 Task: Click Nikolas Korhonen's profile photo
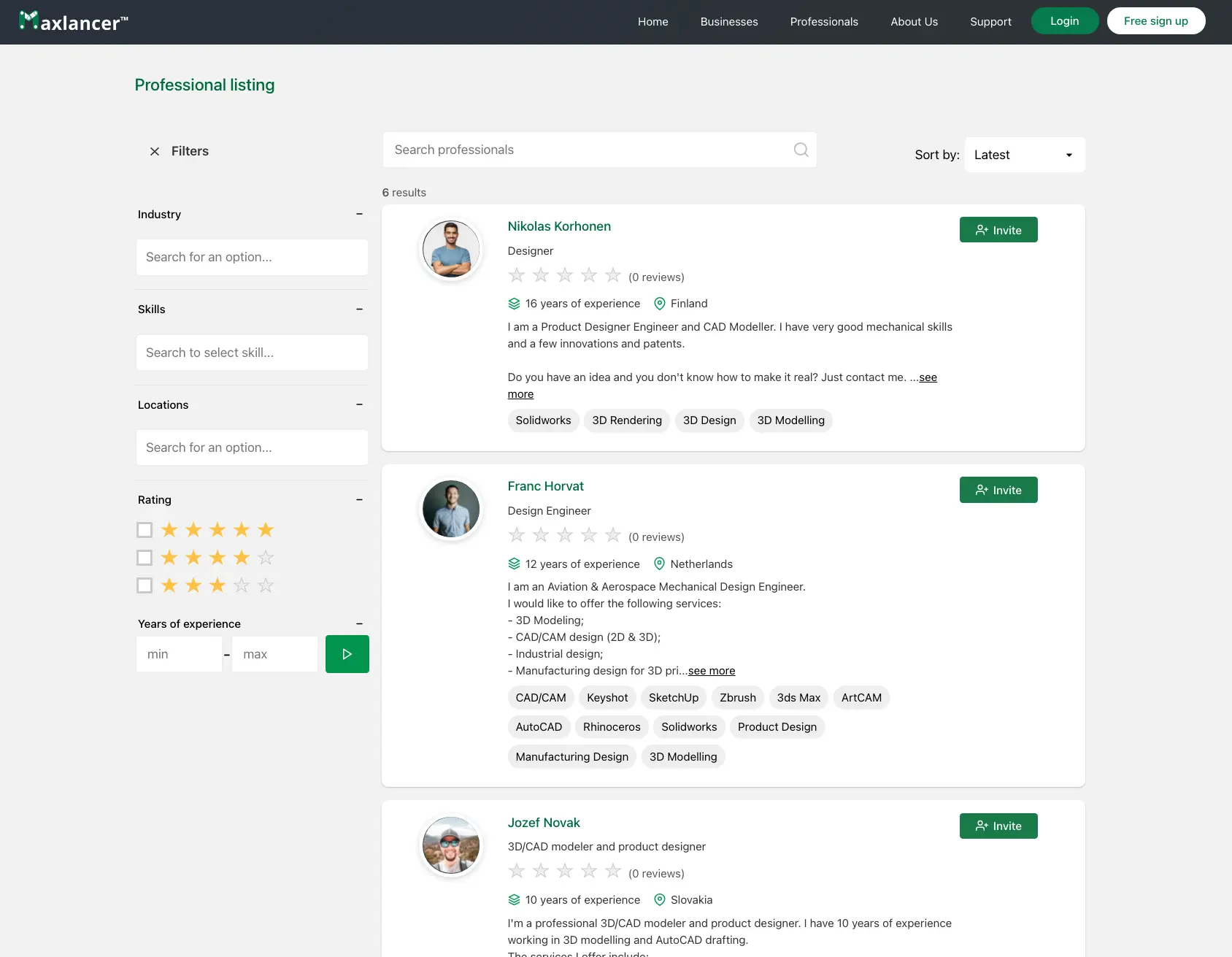451,249
